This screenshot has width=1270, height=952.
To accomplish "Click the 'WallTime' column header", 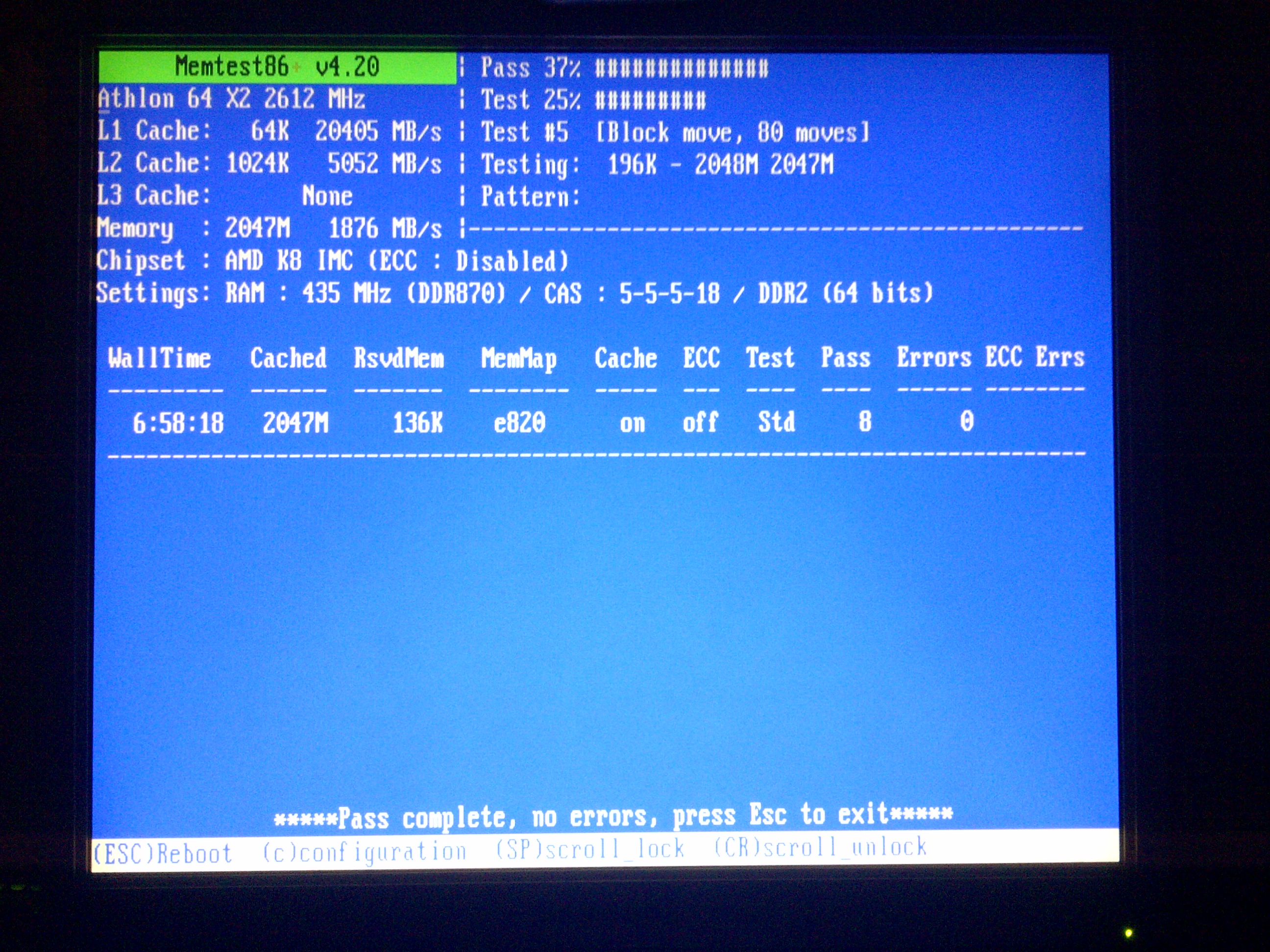I will pyautogui.click(x=160, y=358).
